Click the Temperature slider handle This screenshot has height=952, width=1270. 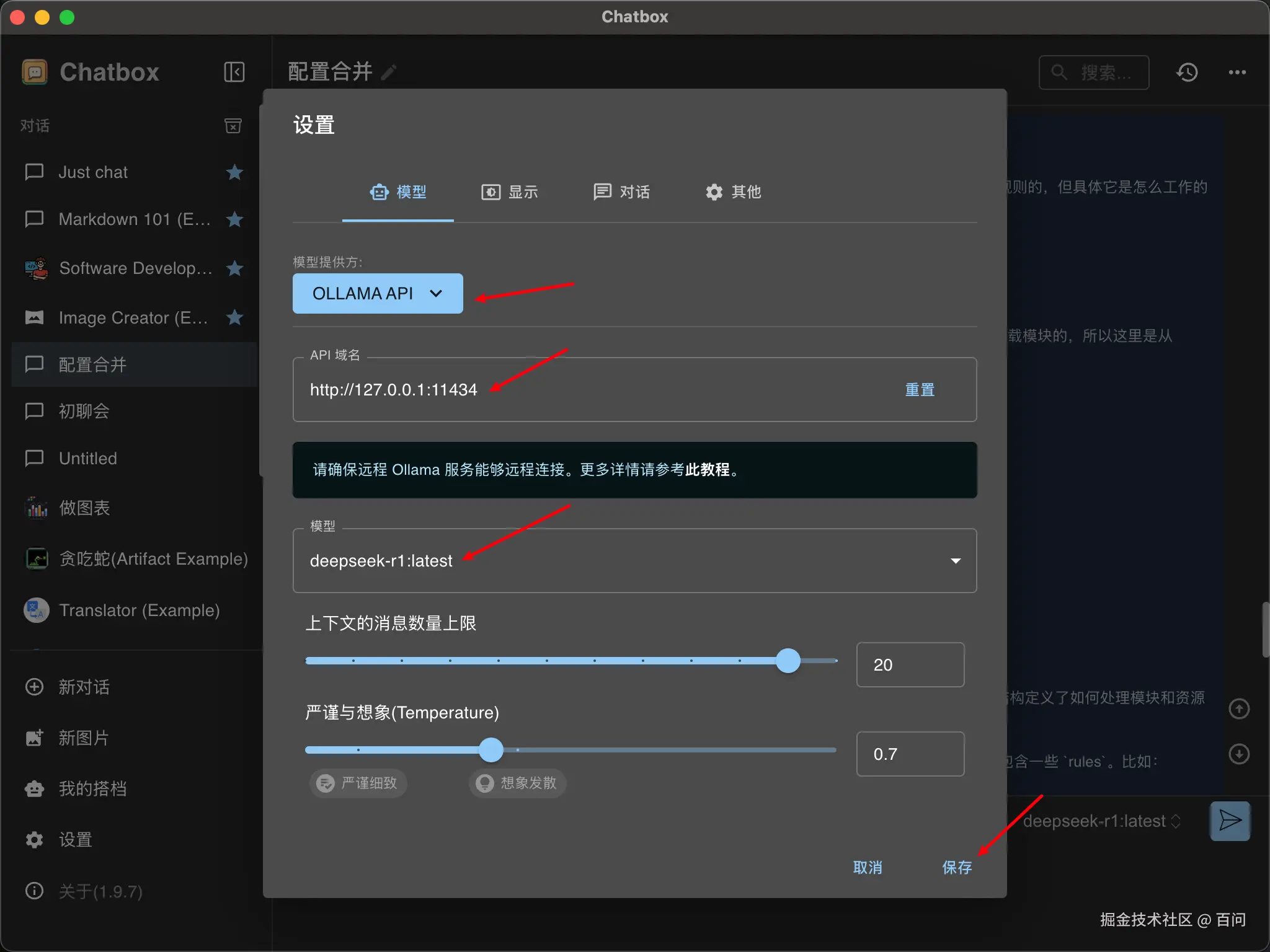[x=491, y=750]
